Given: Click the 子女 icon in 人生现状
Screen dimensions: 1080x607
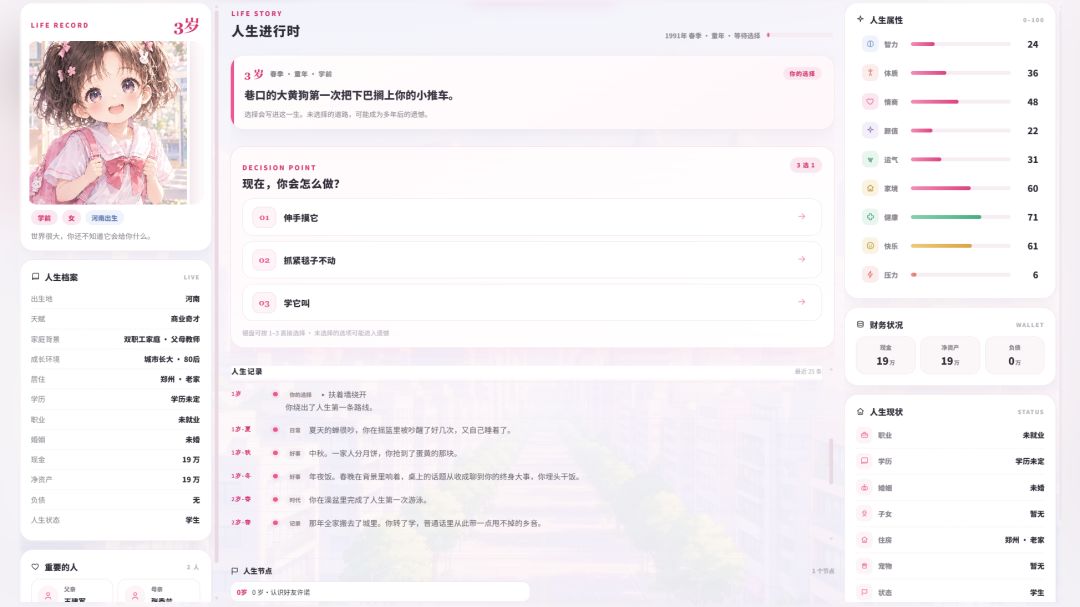Looking at the screenshot, I should 864,514.
